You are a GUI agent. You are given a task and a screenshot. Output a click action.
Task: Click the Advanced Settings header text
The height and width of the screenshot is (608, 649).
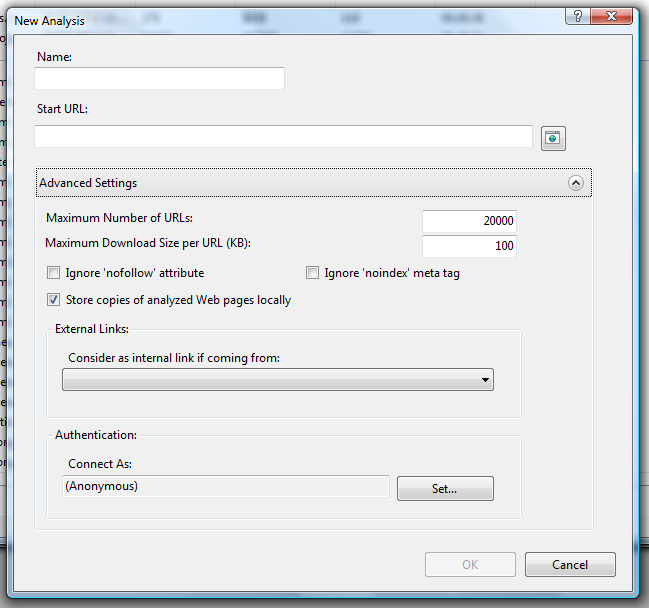point(88,183)
